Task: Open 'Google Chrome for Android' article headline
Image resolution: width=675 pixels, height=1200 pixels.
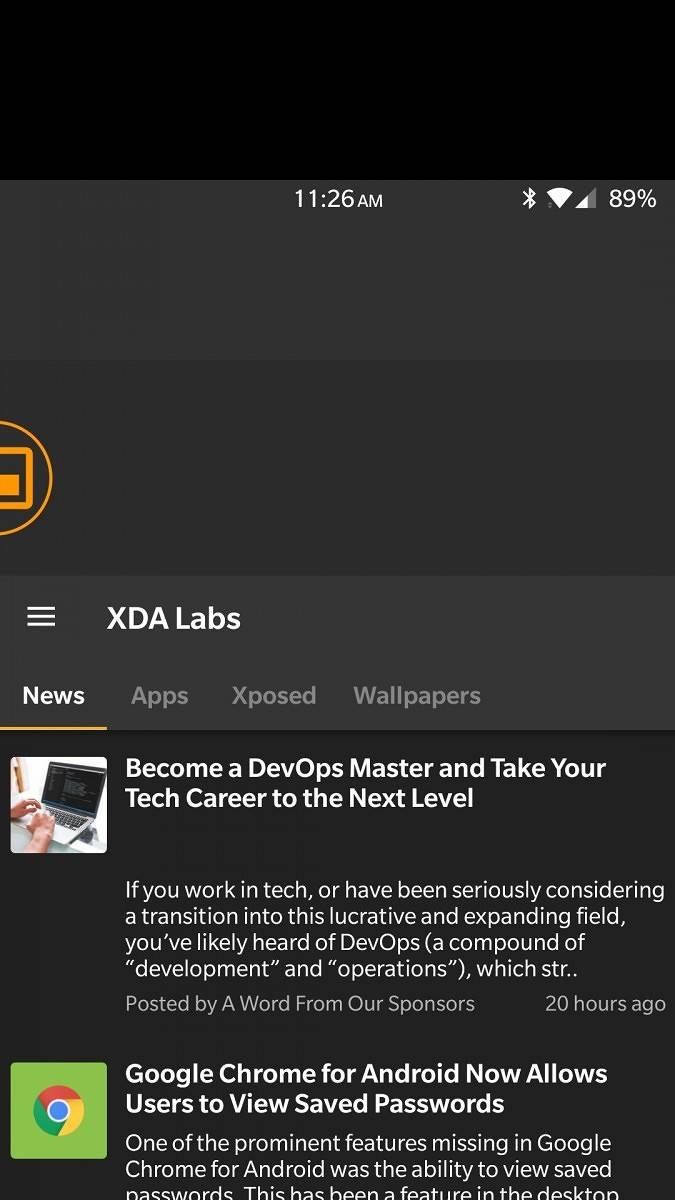Action: 366,1088
